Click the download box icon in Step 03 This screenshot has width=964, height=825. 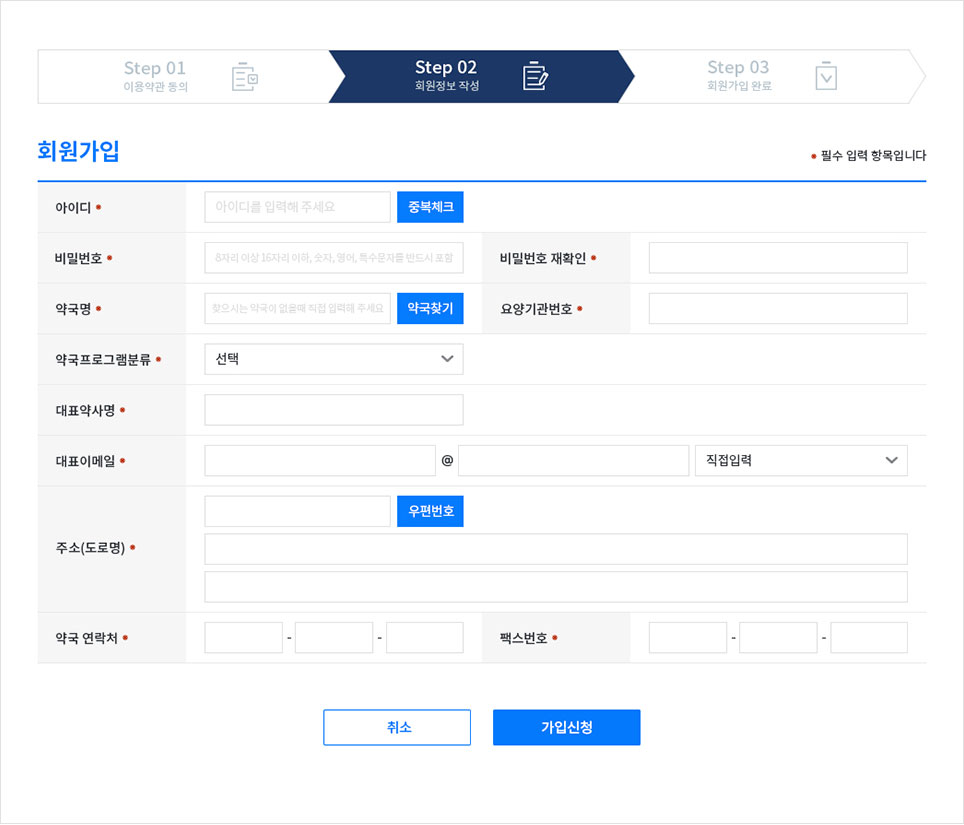point(825,75)
